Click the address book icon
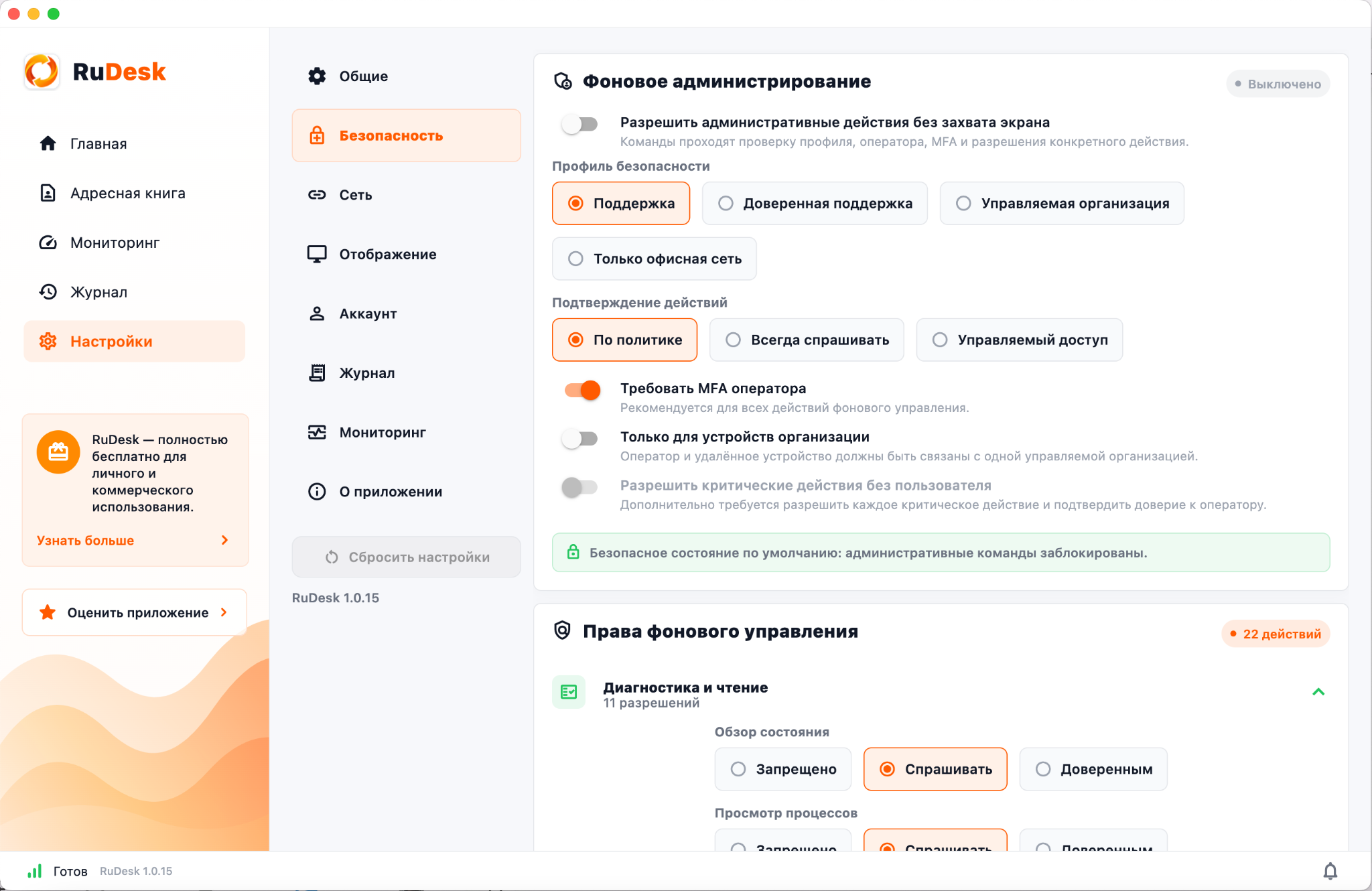Viewport: 1372px width, 891px height. pyautogui.click(x=48, y=193)
